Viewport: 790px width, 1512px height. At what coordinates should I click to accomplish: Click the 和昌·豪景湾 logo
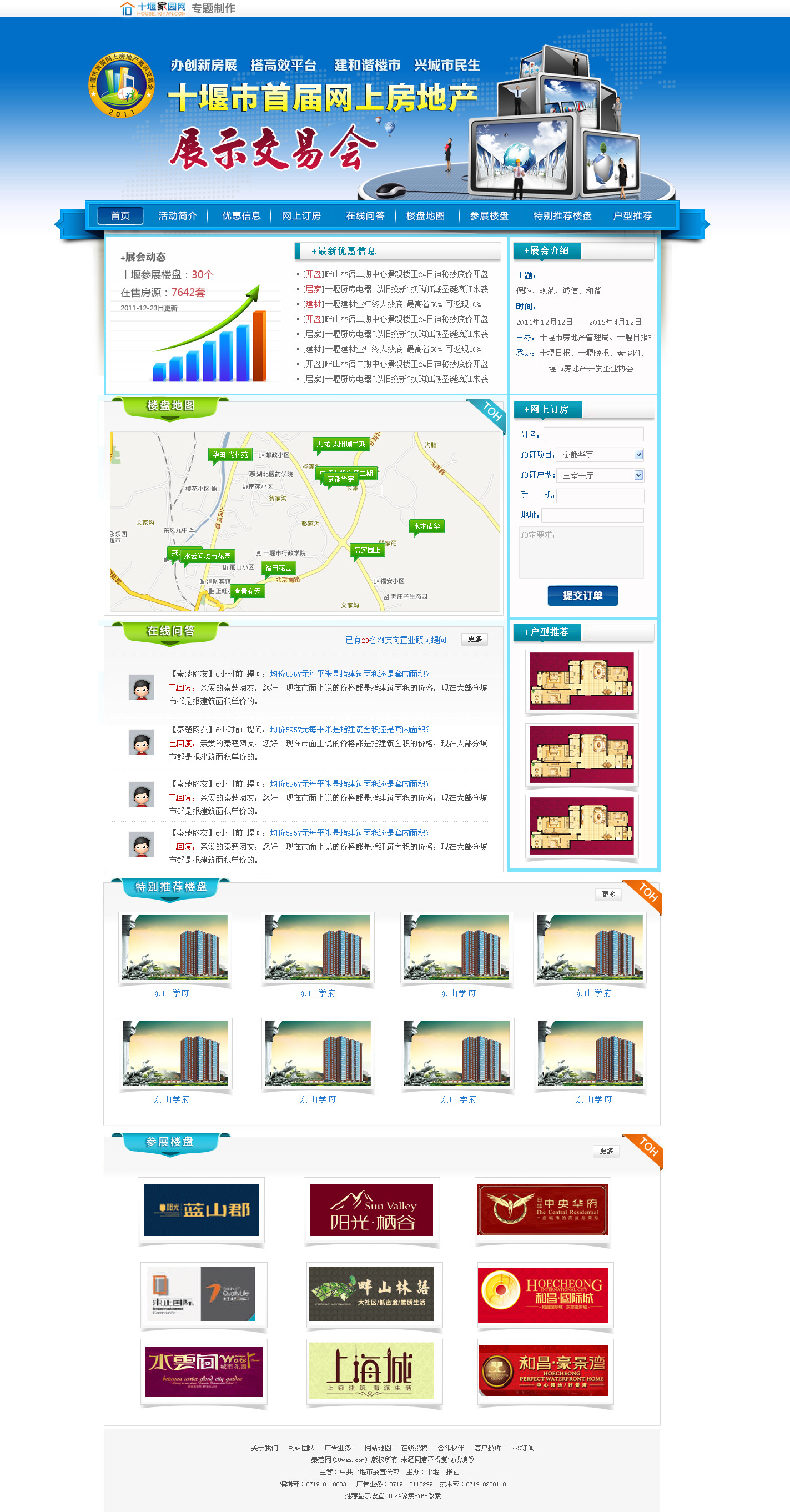(x=545, y=1371)
